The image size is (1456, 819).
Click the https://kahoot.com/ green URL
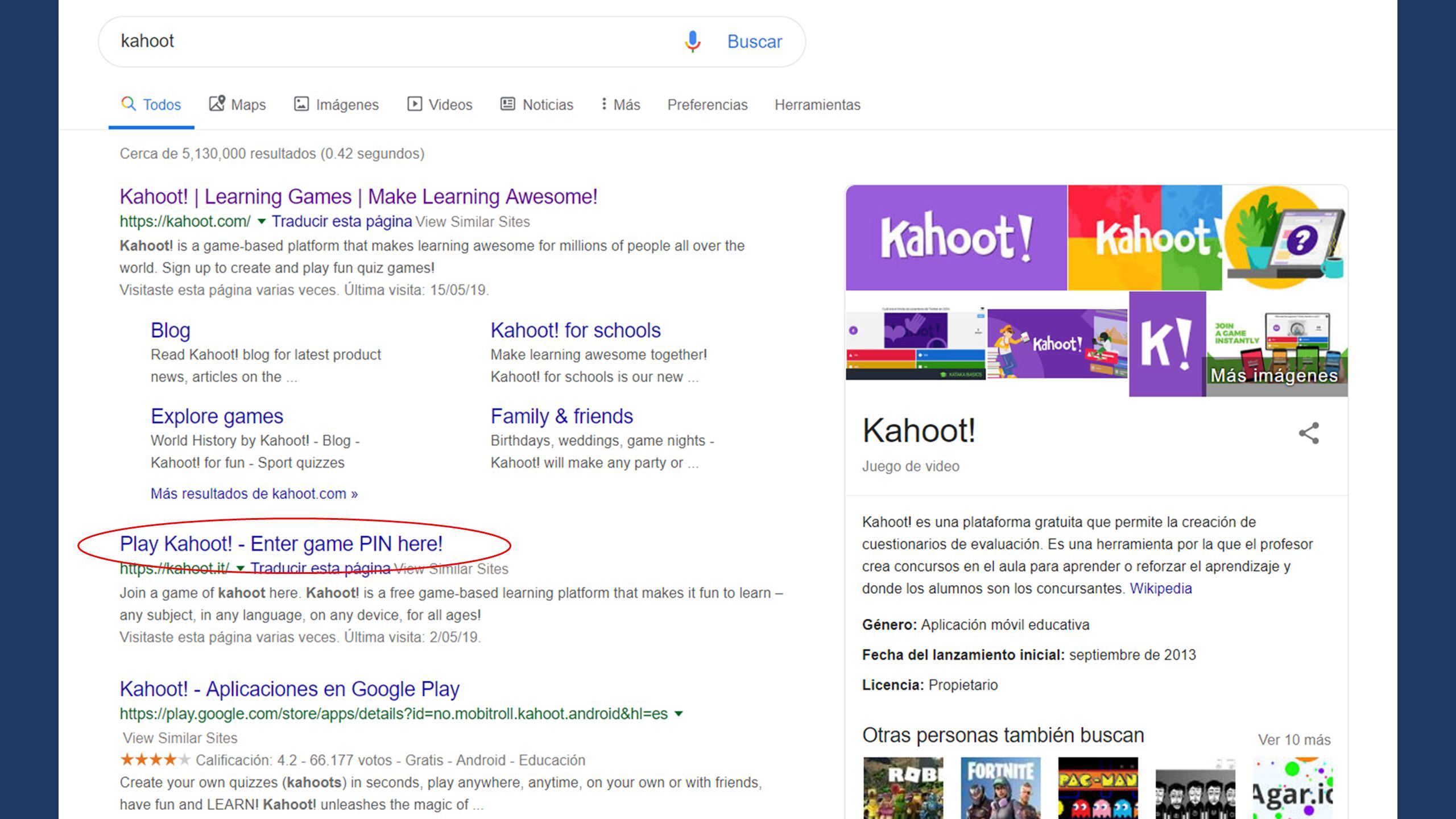(x=185, y=222)
